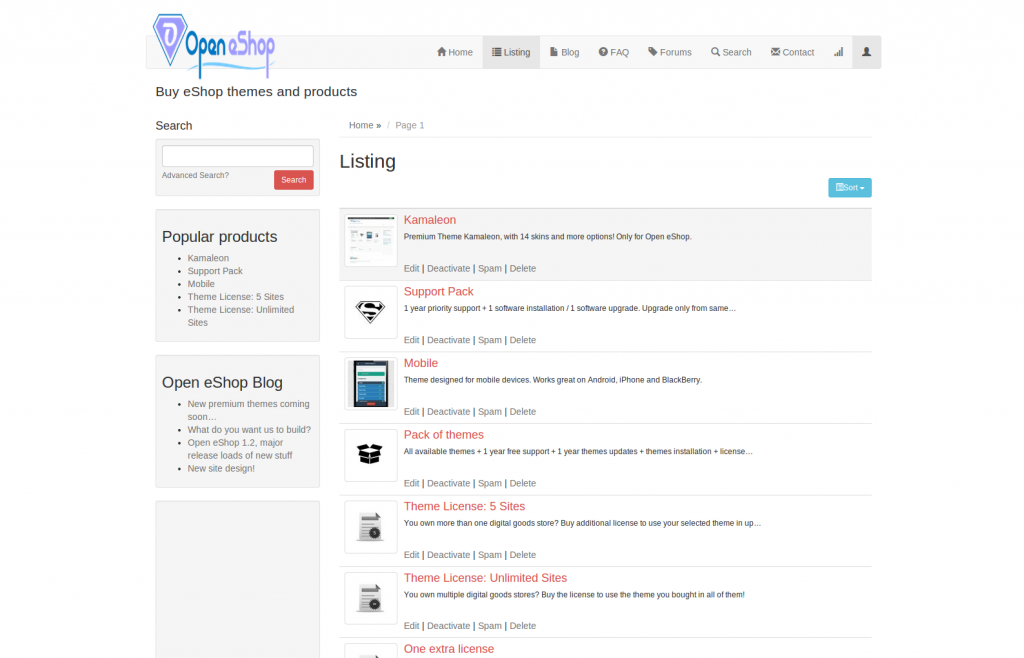Image resolution: width=1024 pixels, height=658 pixels.
Task: Open the statistics bar chart icon
Action: point(839,52)
